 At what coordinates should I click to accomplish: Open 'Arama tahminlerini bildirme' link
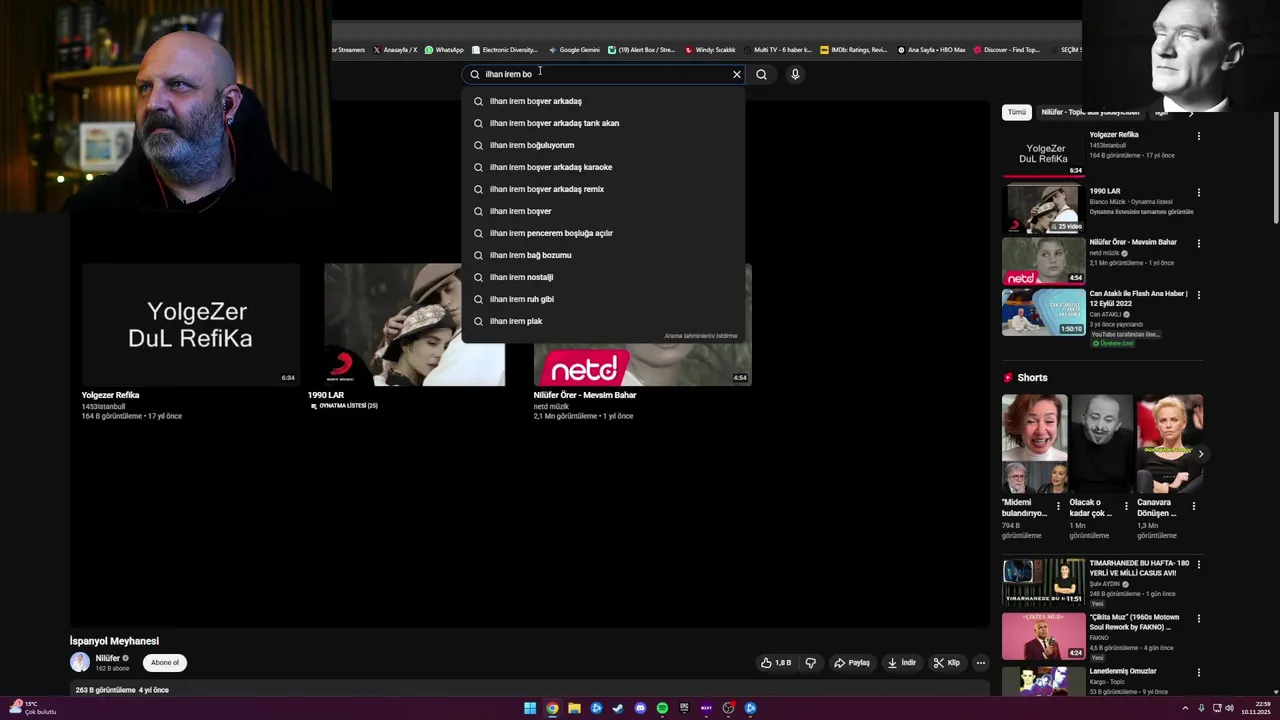click(700, 336)
